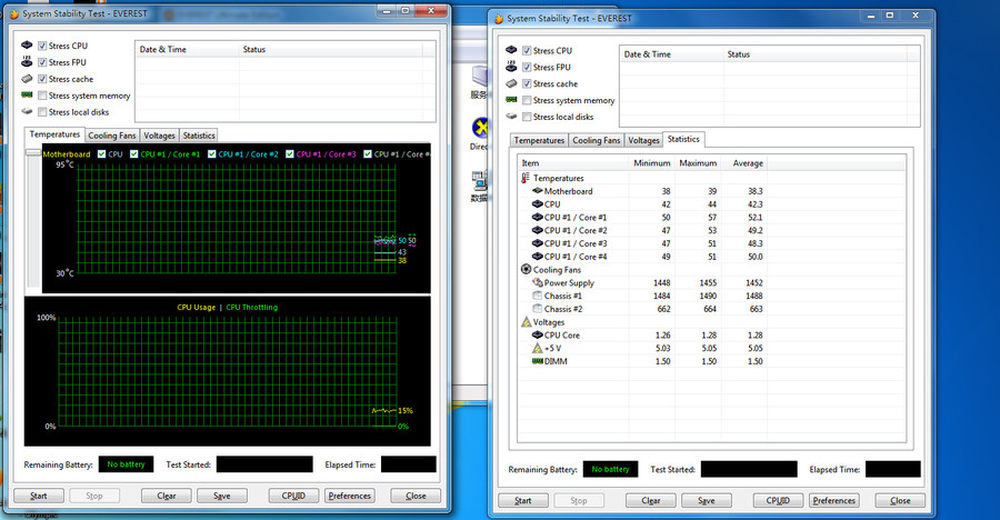Click CPU #1 / Core #4 row icon
The width and height of the screenshot is (1000, 520).
tap(537, 256)
